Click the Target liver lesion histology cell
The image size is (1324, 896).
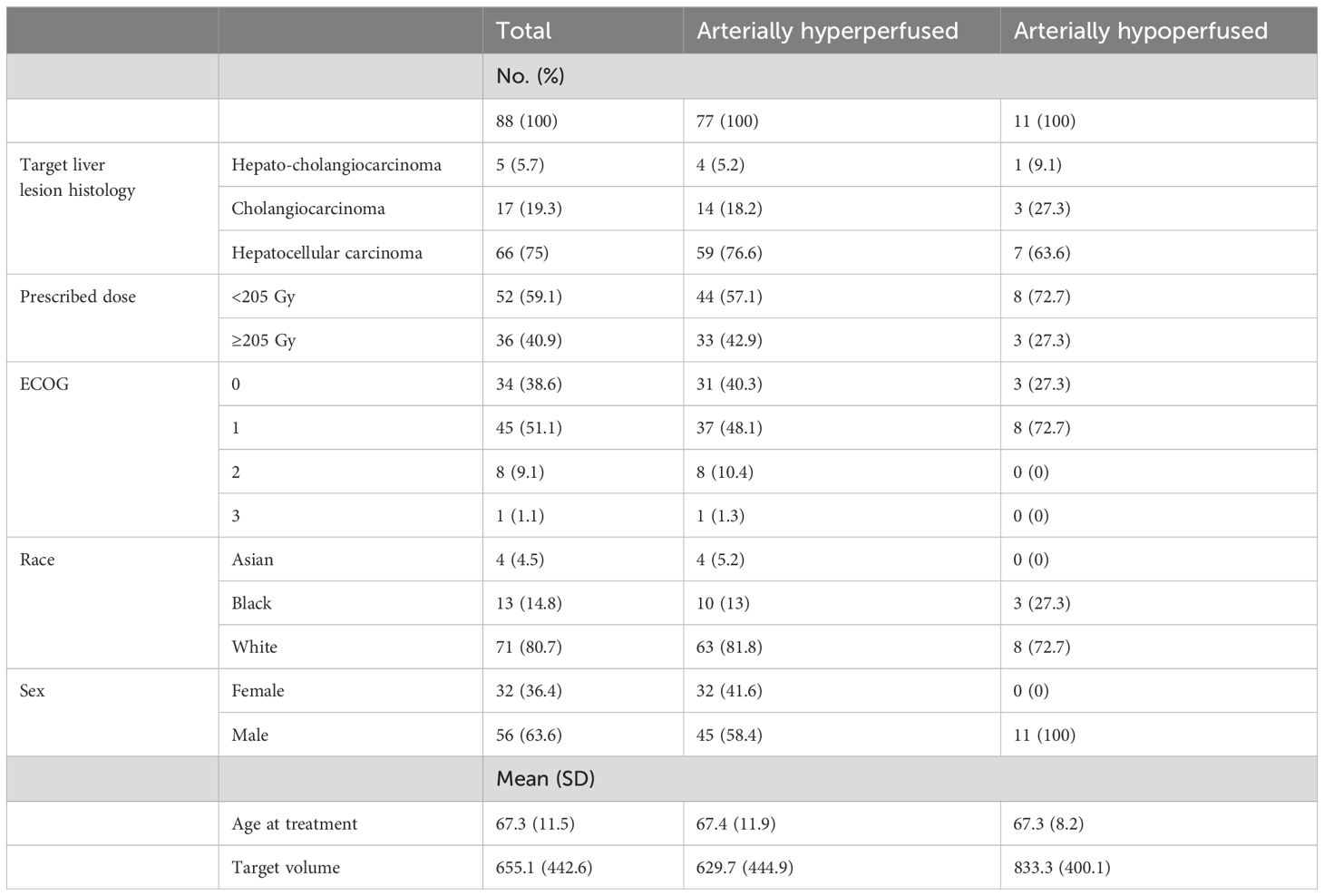click(78, 178)
